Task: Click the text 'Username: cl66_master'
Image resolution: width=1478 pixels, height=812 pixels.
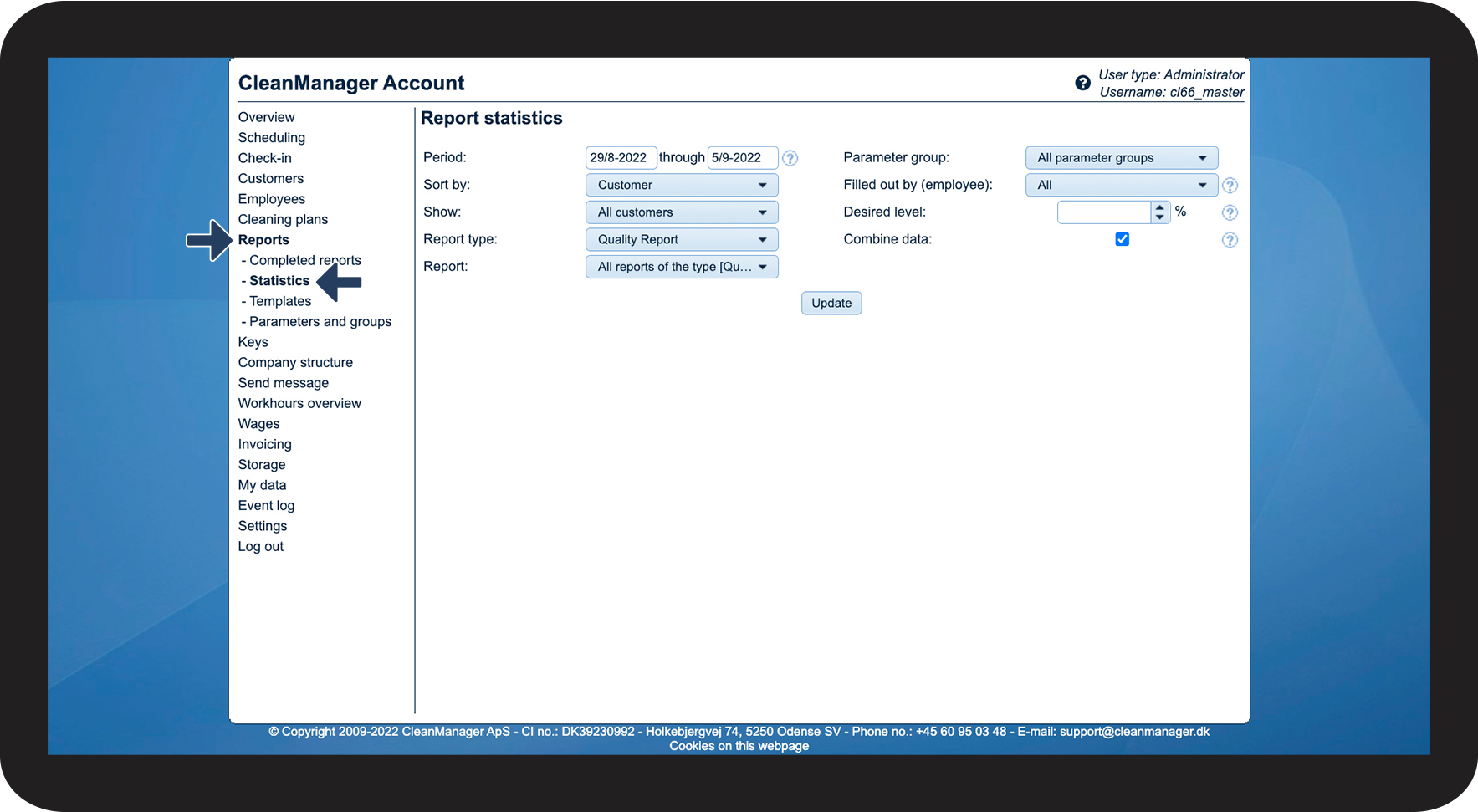Action: click(1172, 92)
